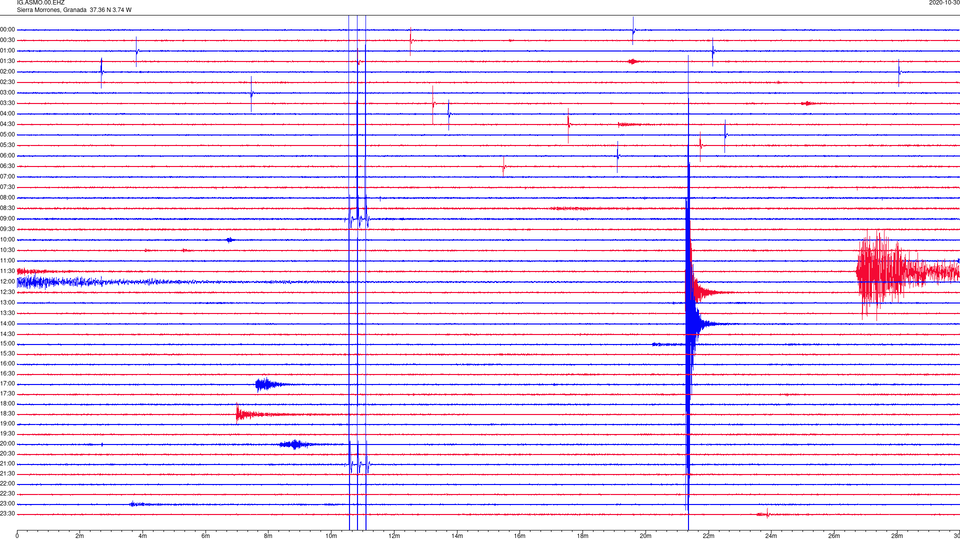The width and height of the screenshot is (960, 540).
Task: Click the 14m axis tick label
Action: (457, 536)
